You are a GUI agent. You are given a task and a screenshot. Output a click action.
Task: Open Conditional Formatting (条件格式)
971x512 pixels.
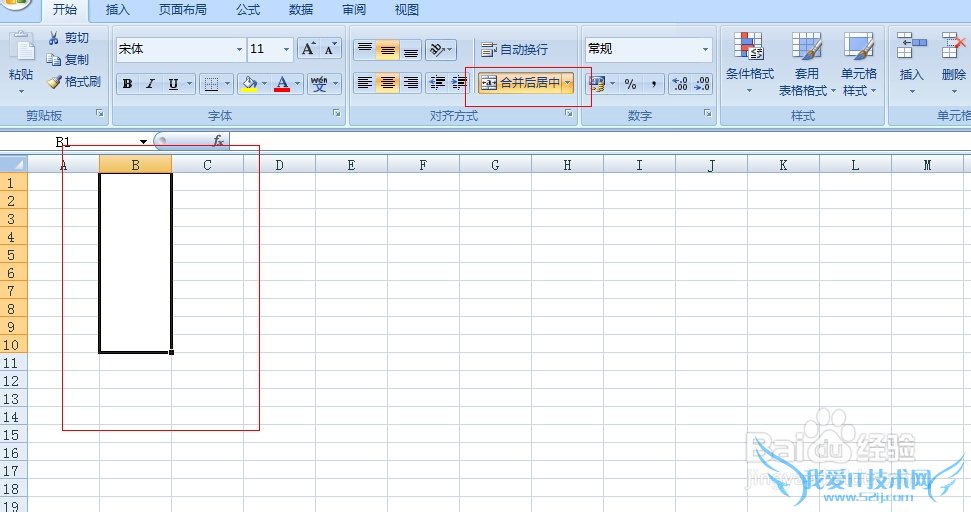(749, 64)
